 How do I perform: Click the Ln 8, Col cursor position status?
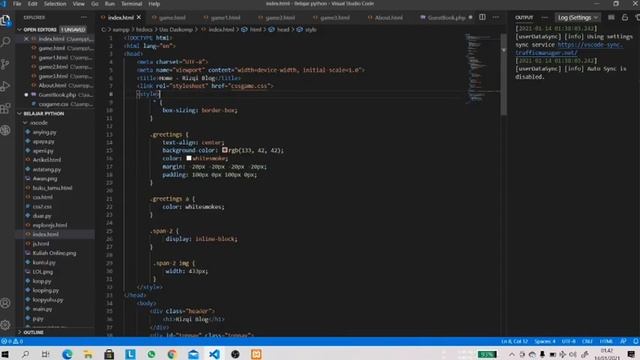(514, 341)
